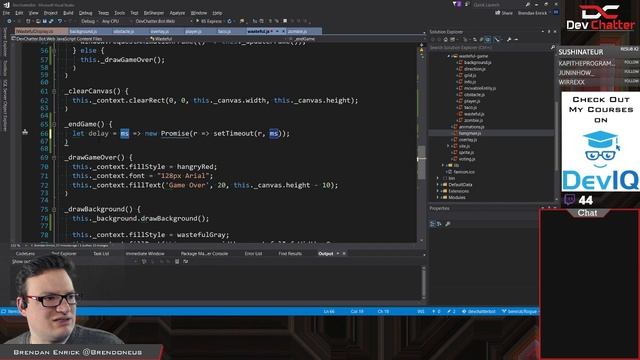Collapse the wasteful-game folder

[449, 56]
